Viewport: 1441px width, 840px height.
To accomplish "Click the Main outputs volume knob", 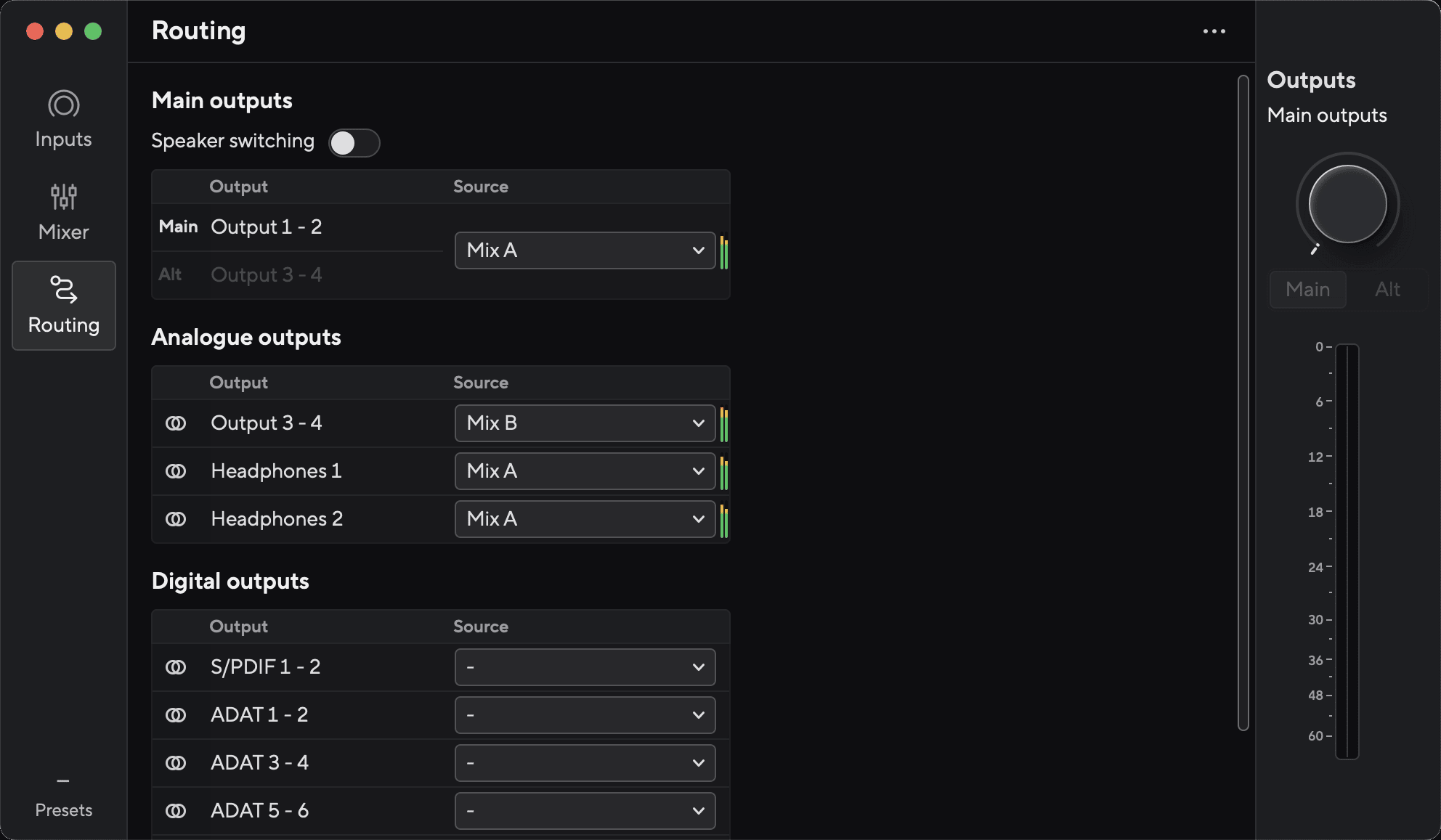I will pos(1347,204).
